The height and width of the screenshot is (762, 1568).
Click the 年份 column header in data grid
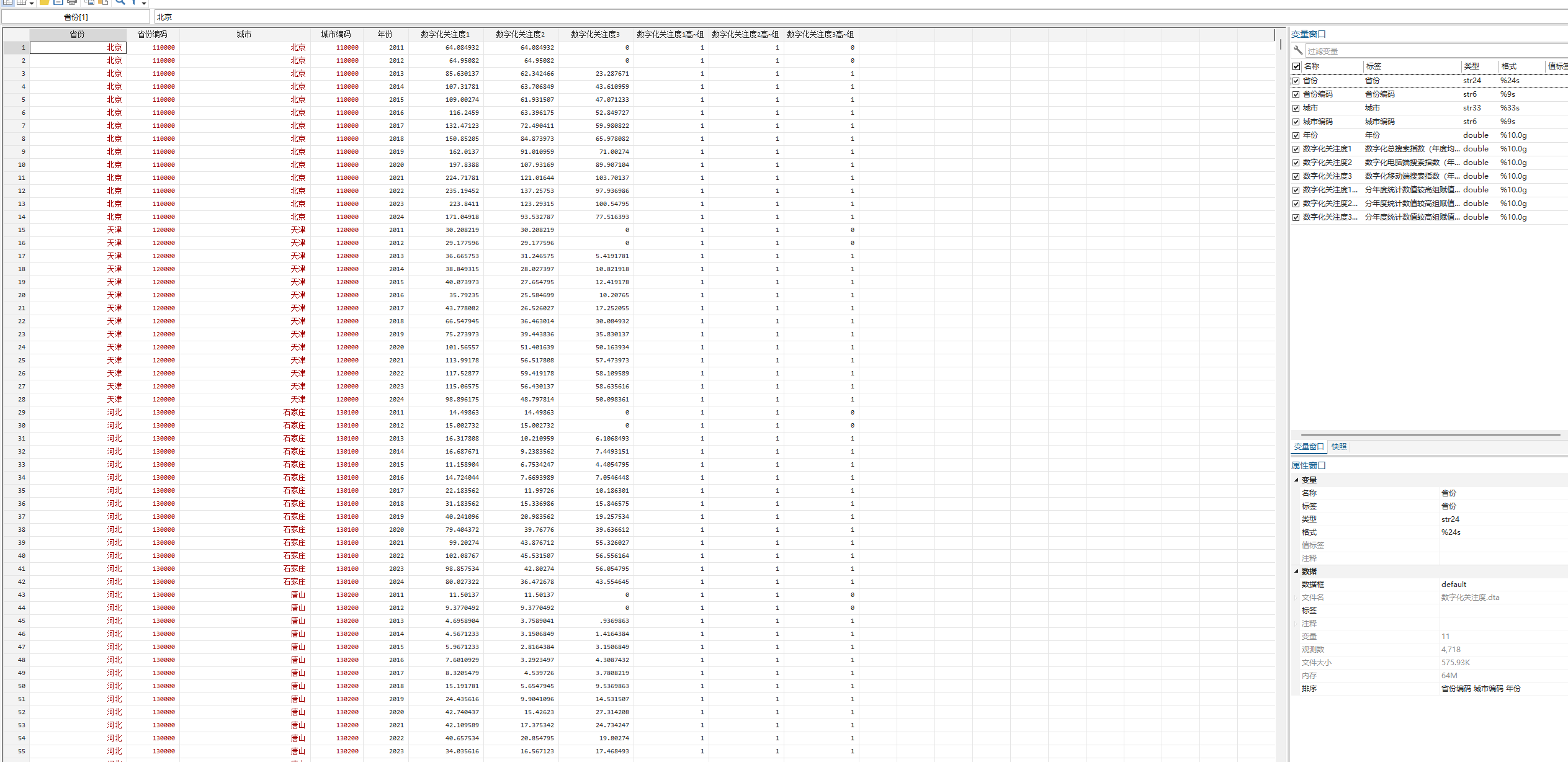(385, 35)
